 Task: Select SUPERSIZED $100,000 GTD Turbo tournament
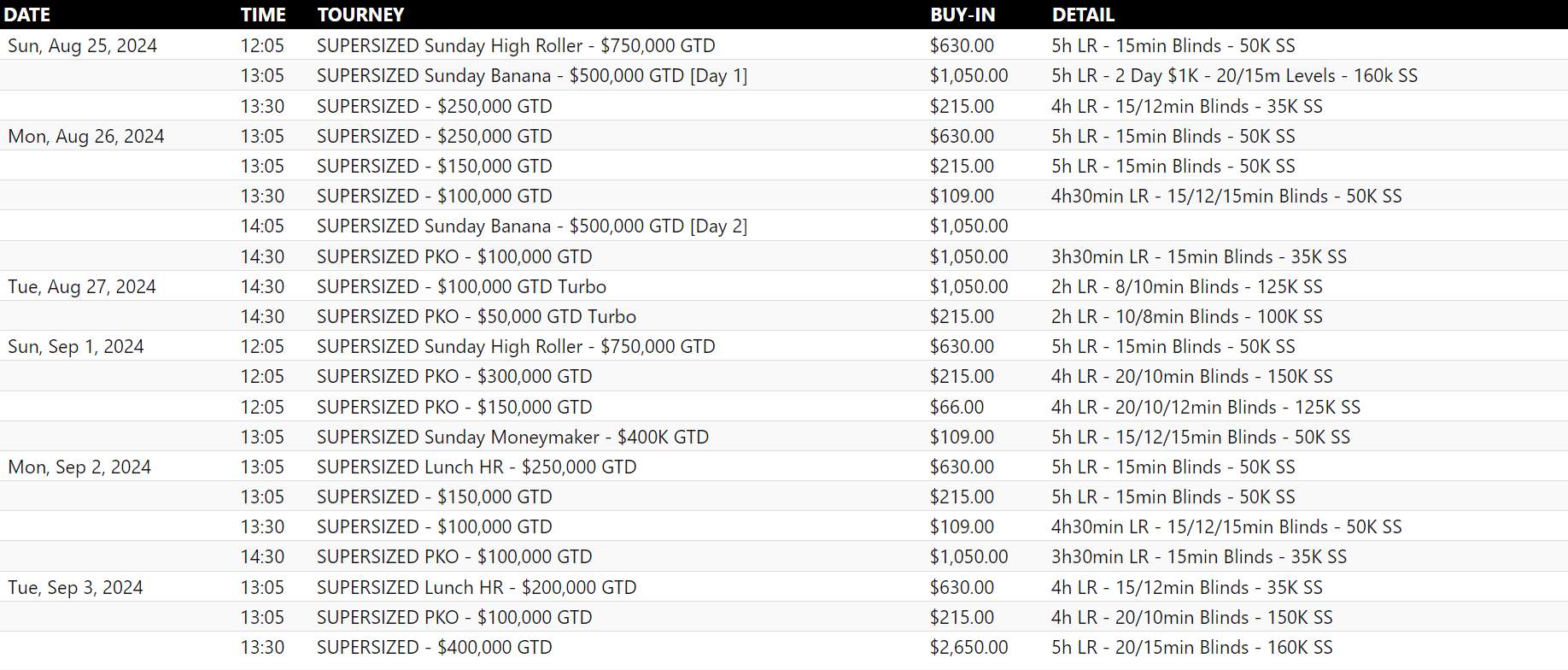[461, 287]
